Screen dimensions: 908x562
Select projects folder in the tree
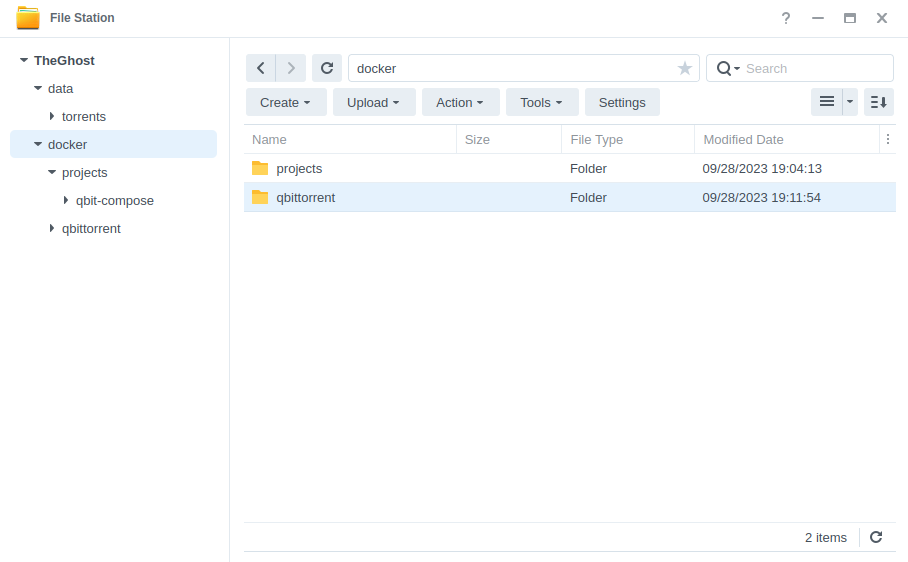[85, 172]
